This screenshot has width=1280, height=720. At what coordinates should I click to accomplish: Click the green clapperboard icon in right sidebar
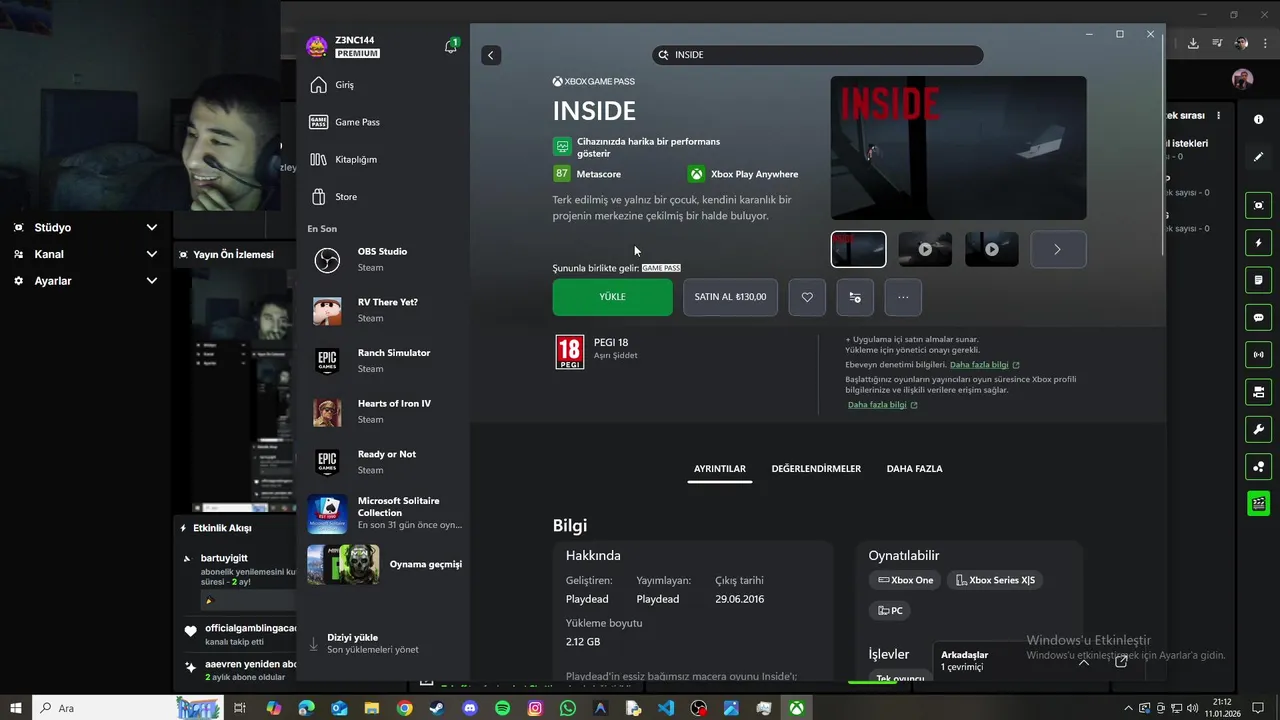coord(1258,503)
